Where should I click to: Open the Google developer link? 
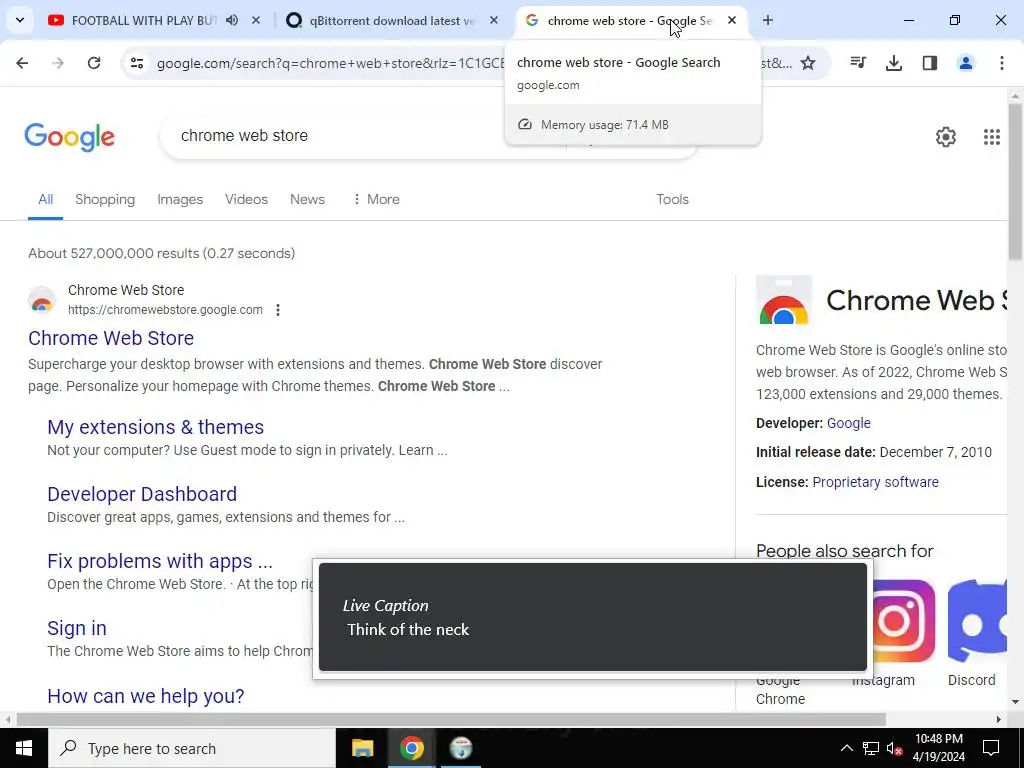click(848, 423)
